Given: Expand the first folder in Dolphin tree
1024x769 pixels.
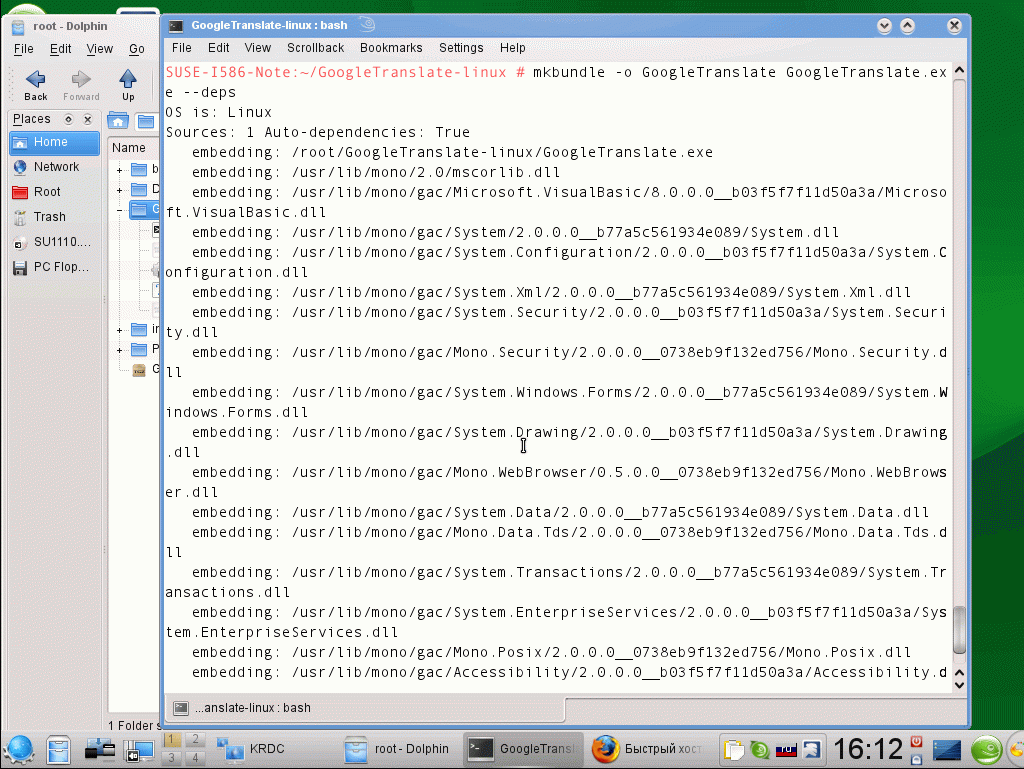Looking at the screenshot, I should [120, 170].
